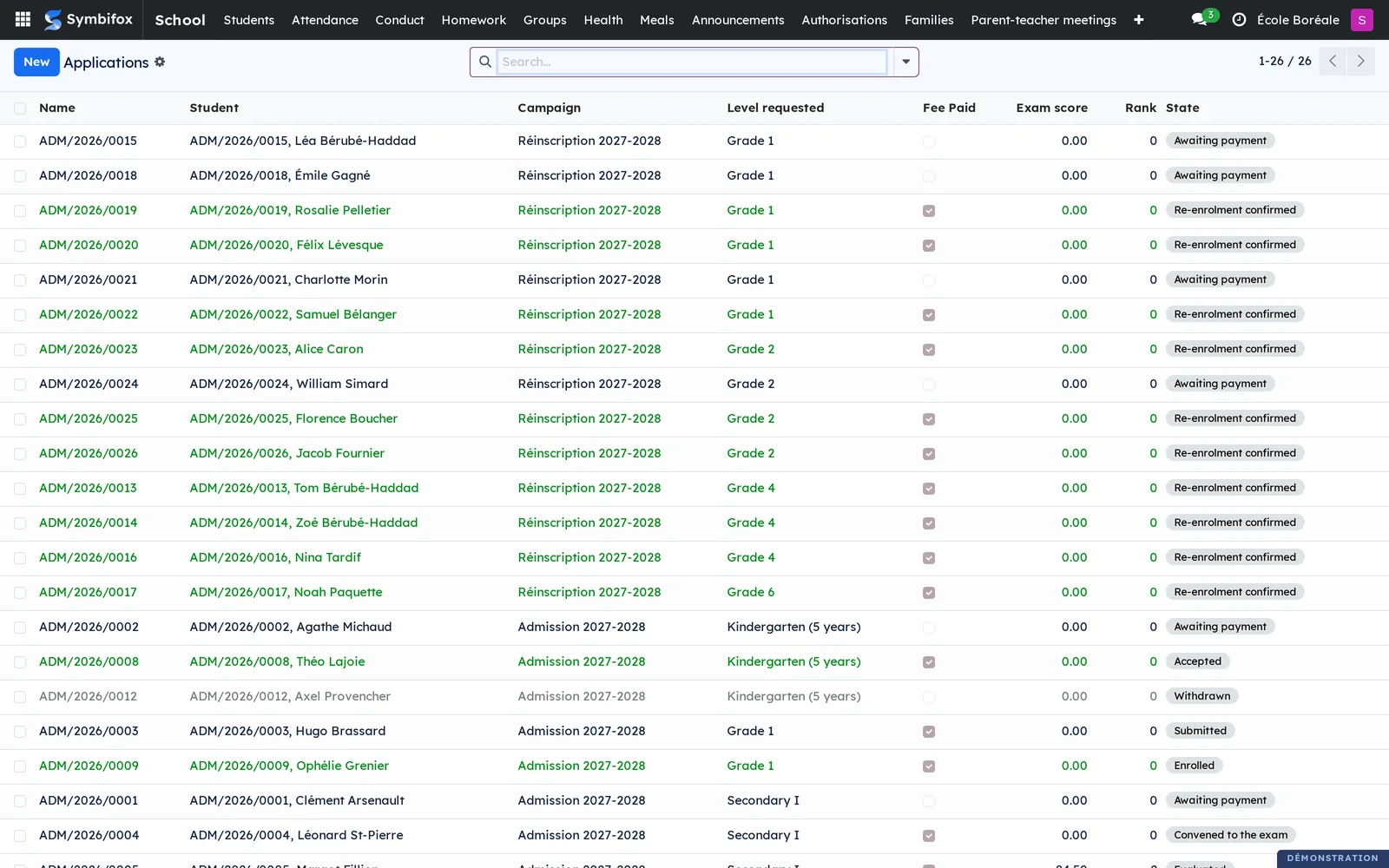Open the user avatar menu

(1361, 19)
